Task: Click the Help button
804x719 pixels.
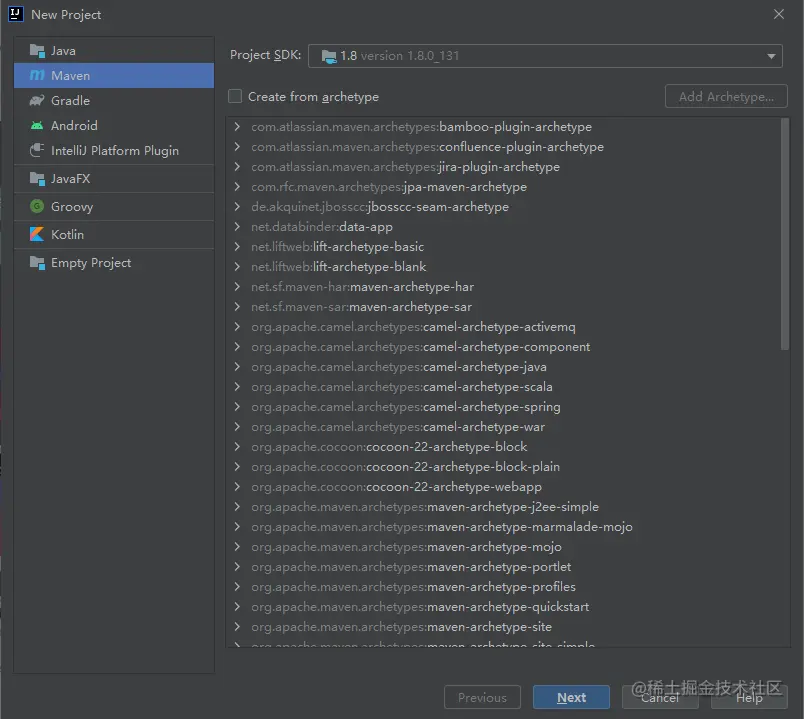Action: pos(749,697)
